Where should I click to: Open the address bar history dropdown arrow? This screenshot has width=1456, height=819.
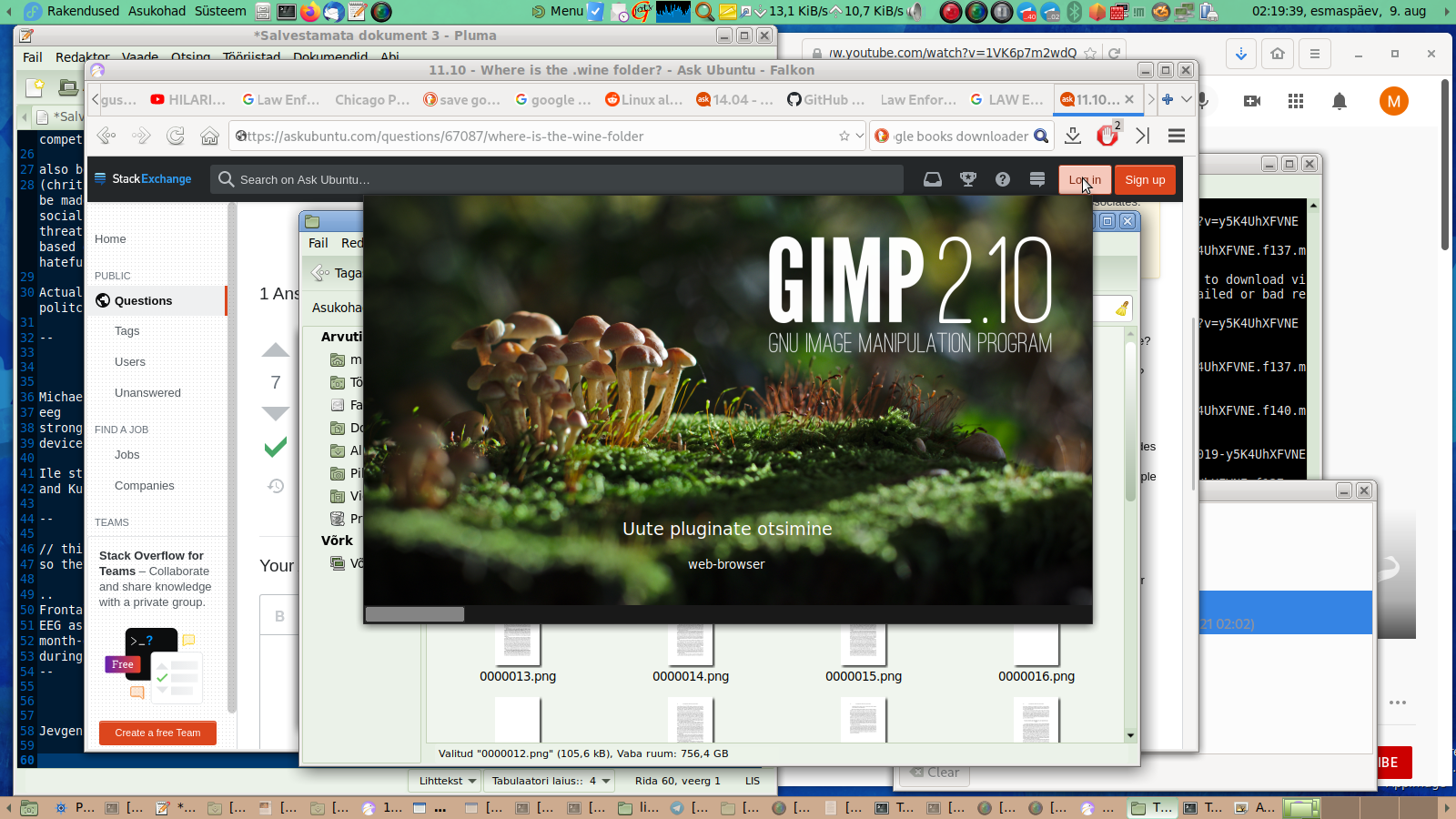[x=860, y=136]
